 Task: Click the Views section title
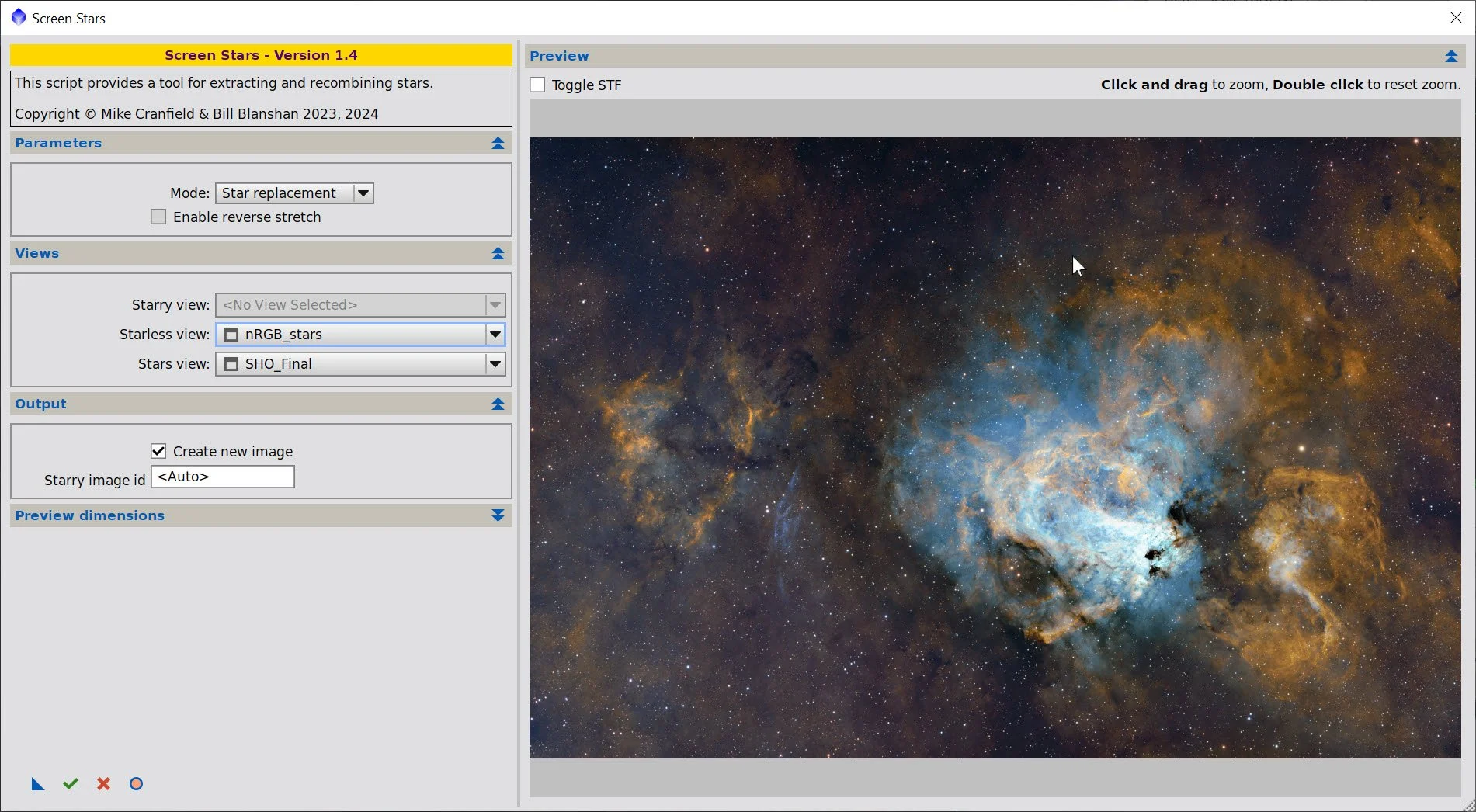36,253
